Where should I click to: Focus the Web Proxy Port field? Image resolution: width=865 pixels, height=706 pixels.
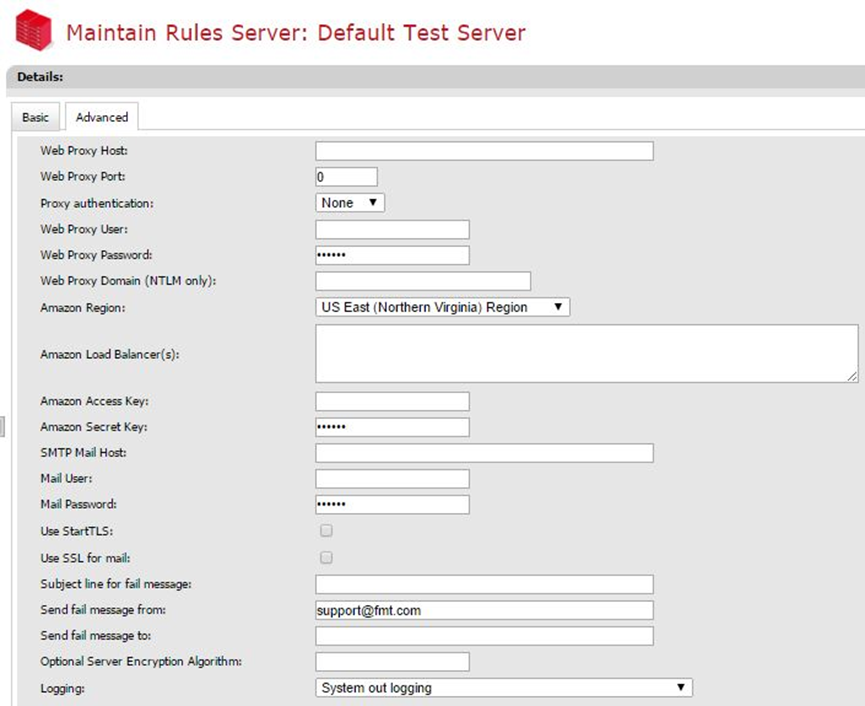click(346, 177)
